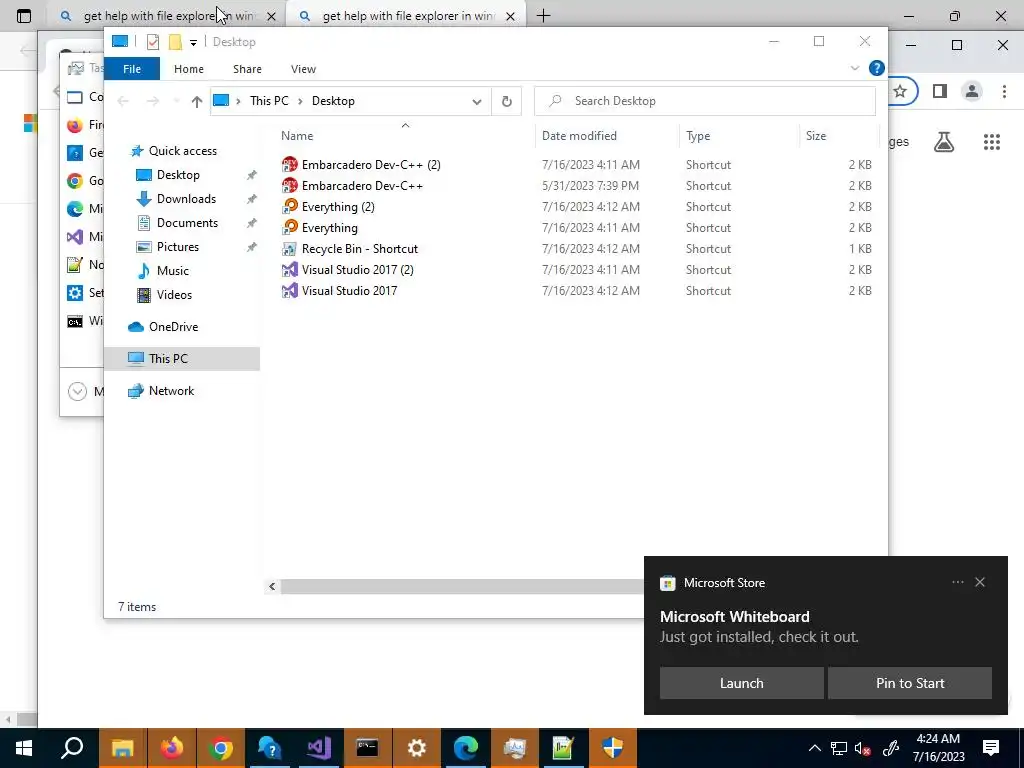Open OneDrive in the navigation pane
This screenshot has width=1024, height=768.
pos(173,327)
